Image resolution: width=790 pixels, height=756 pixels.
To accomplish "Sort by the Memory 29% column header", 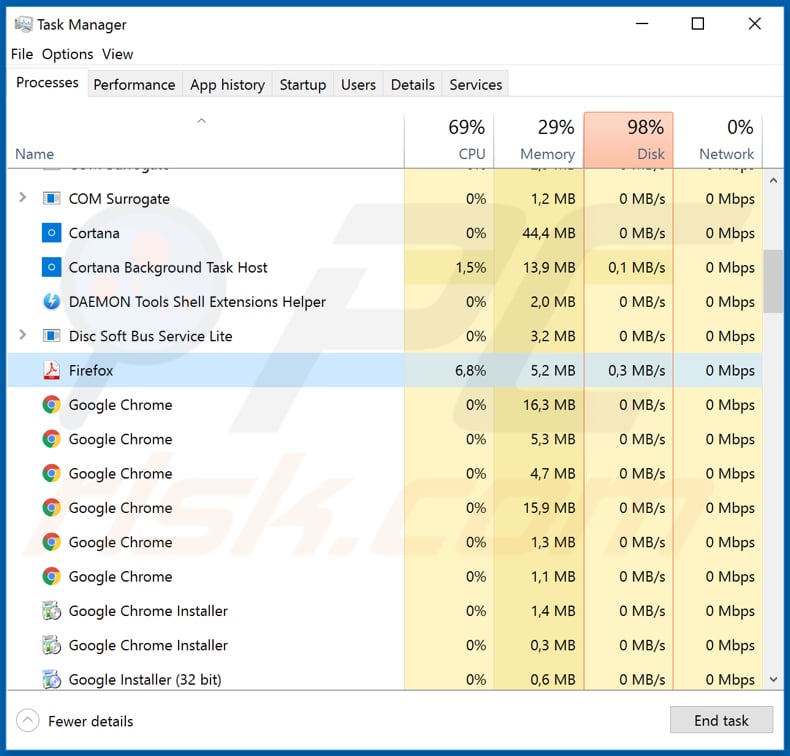I will pyautogui.click(x=539, y=140).
